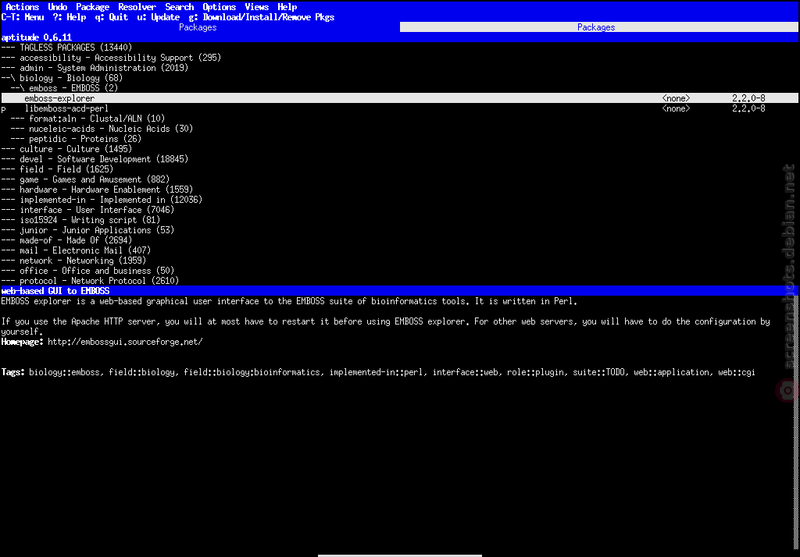This screenshot has height=557, width=800.
Task: Expand format:aln - Clustal/ALN (10)
Action: click(x=88, y=119)
